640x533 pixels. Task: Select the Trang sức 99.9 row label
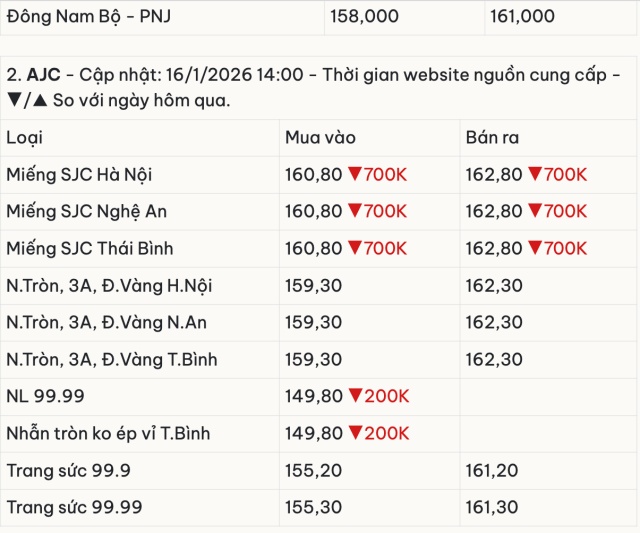coord(67,470)
